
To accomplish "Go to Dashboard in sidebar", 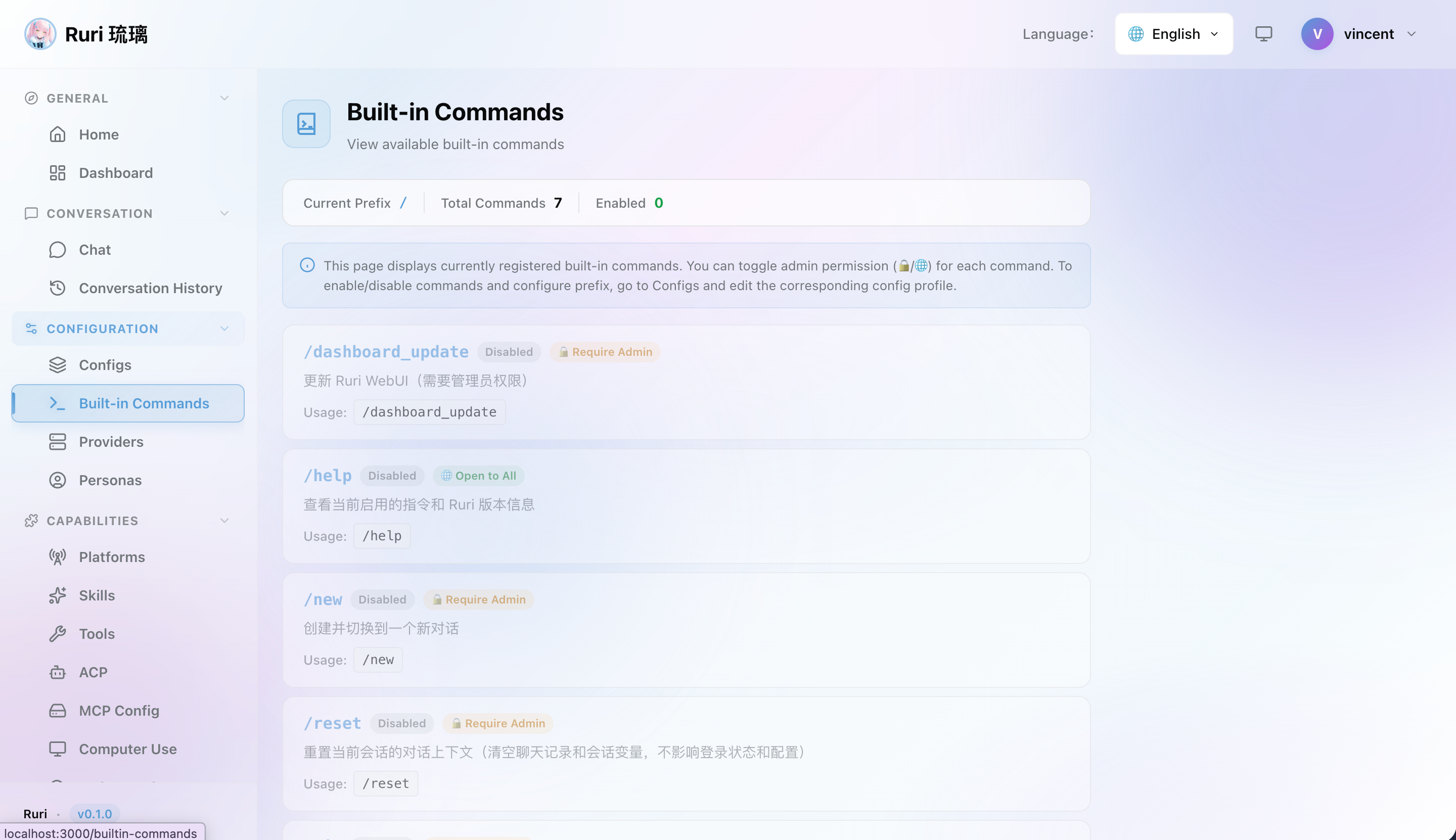I will (x=128, y=173).
